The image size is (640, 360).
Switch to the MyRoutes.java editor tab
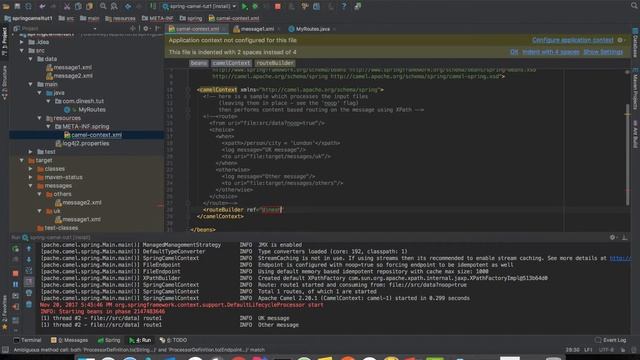click(312, 29)
